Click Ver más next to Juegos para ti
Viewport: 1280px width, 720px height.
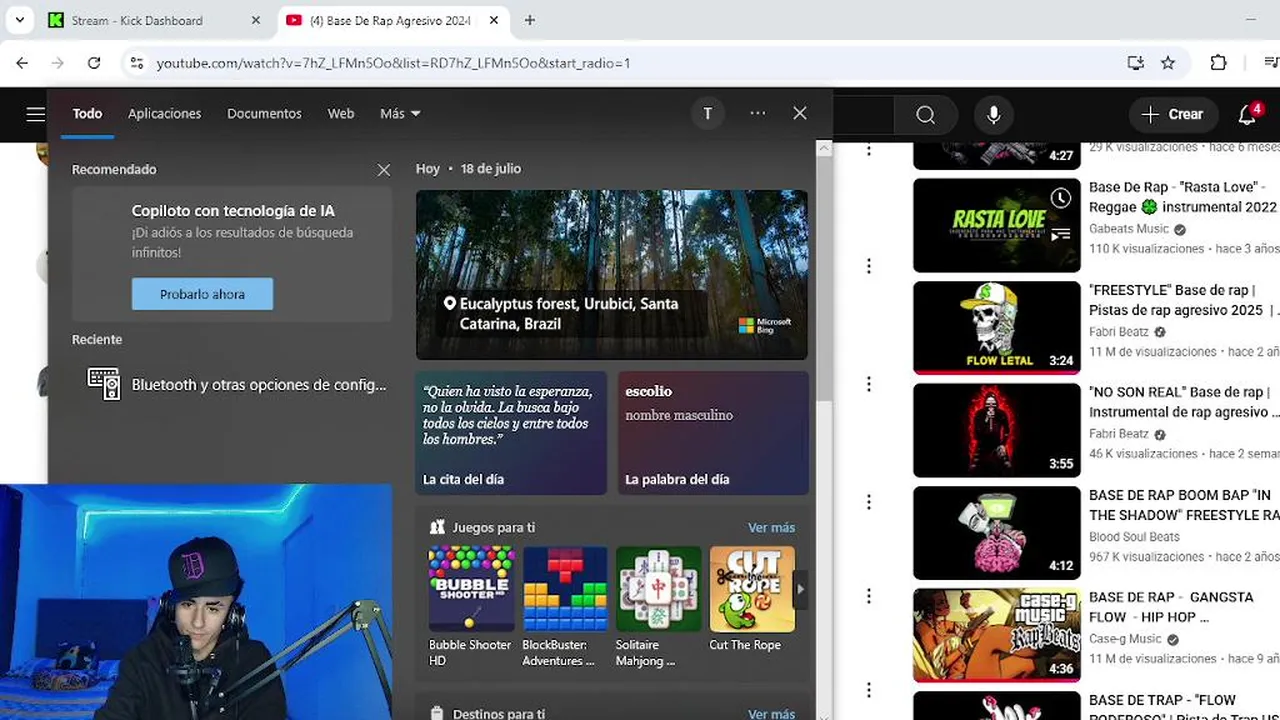[771, 528]
